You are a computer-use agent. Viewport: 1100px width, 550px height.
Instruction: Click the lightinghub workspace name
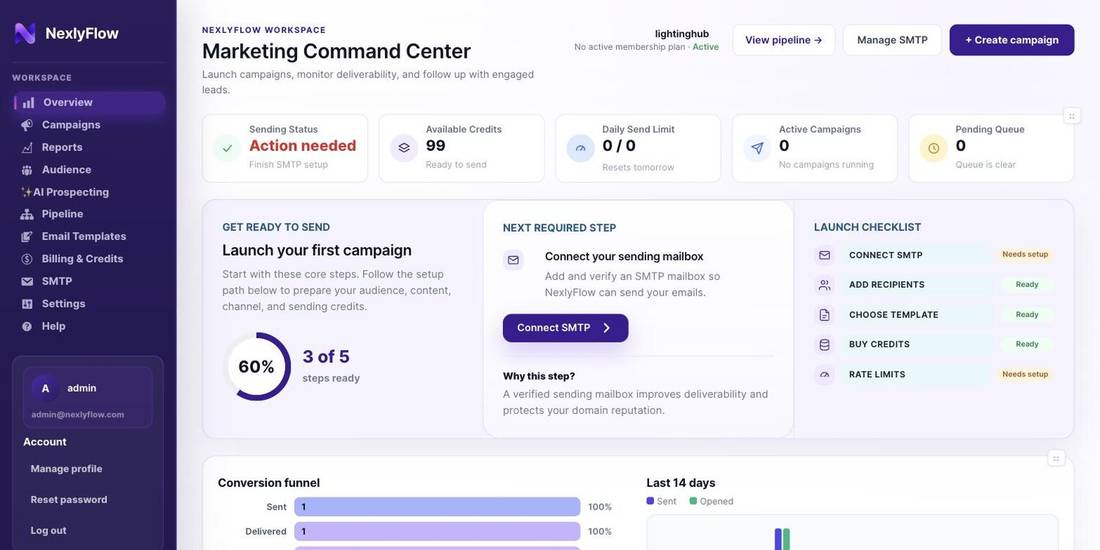click(x=682, y=34)
